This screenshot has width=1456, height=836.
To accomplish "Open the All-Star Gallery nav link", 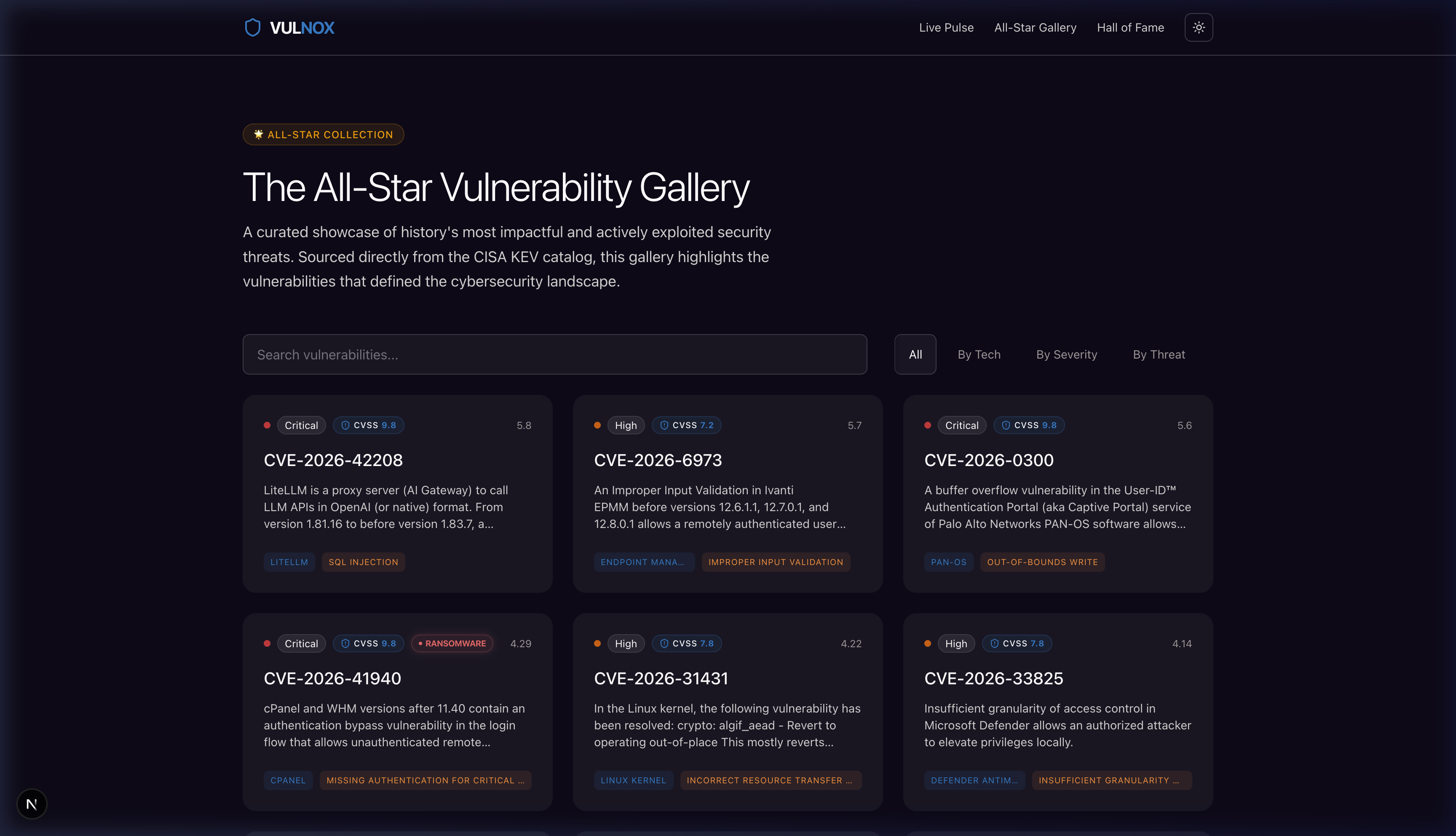I will coord(1035,27).
